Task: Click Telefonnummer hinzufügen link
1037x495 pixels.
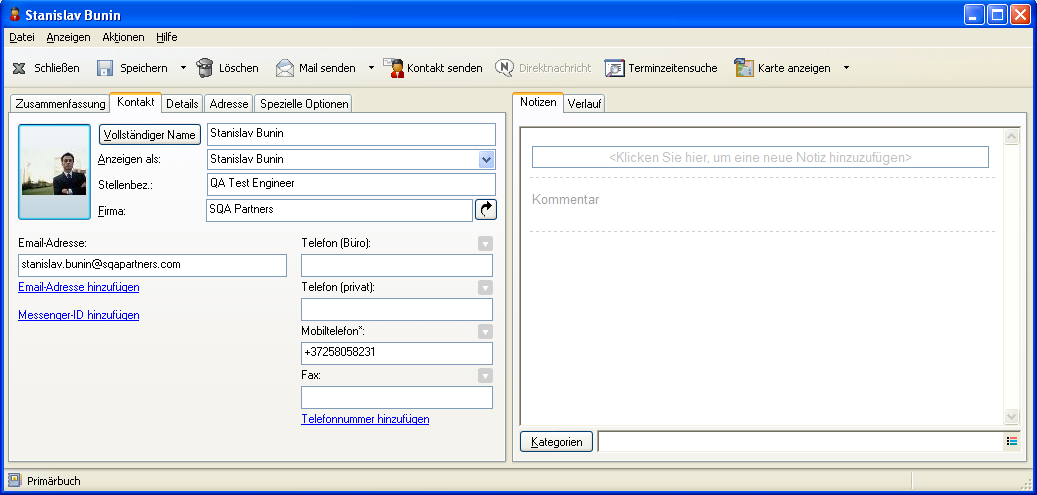Action: [x=365, y=419]
